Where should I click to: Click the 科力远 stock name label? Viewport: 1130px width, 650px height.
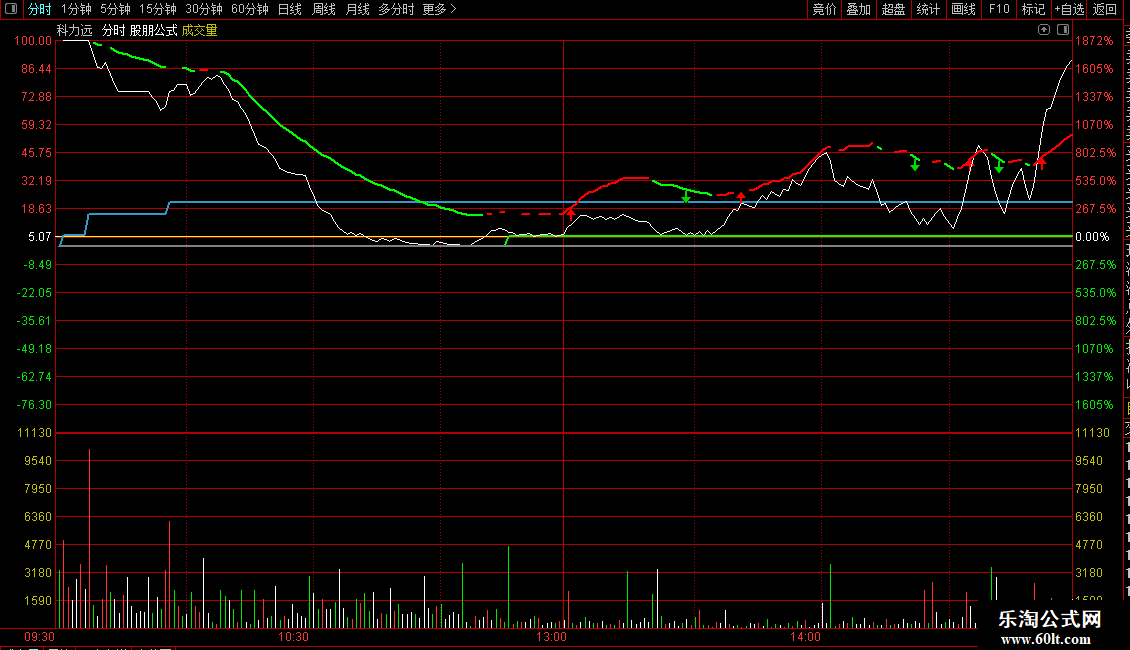(x=75, y=30)
